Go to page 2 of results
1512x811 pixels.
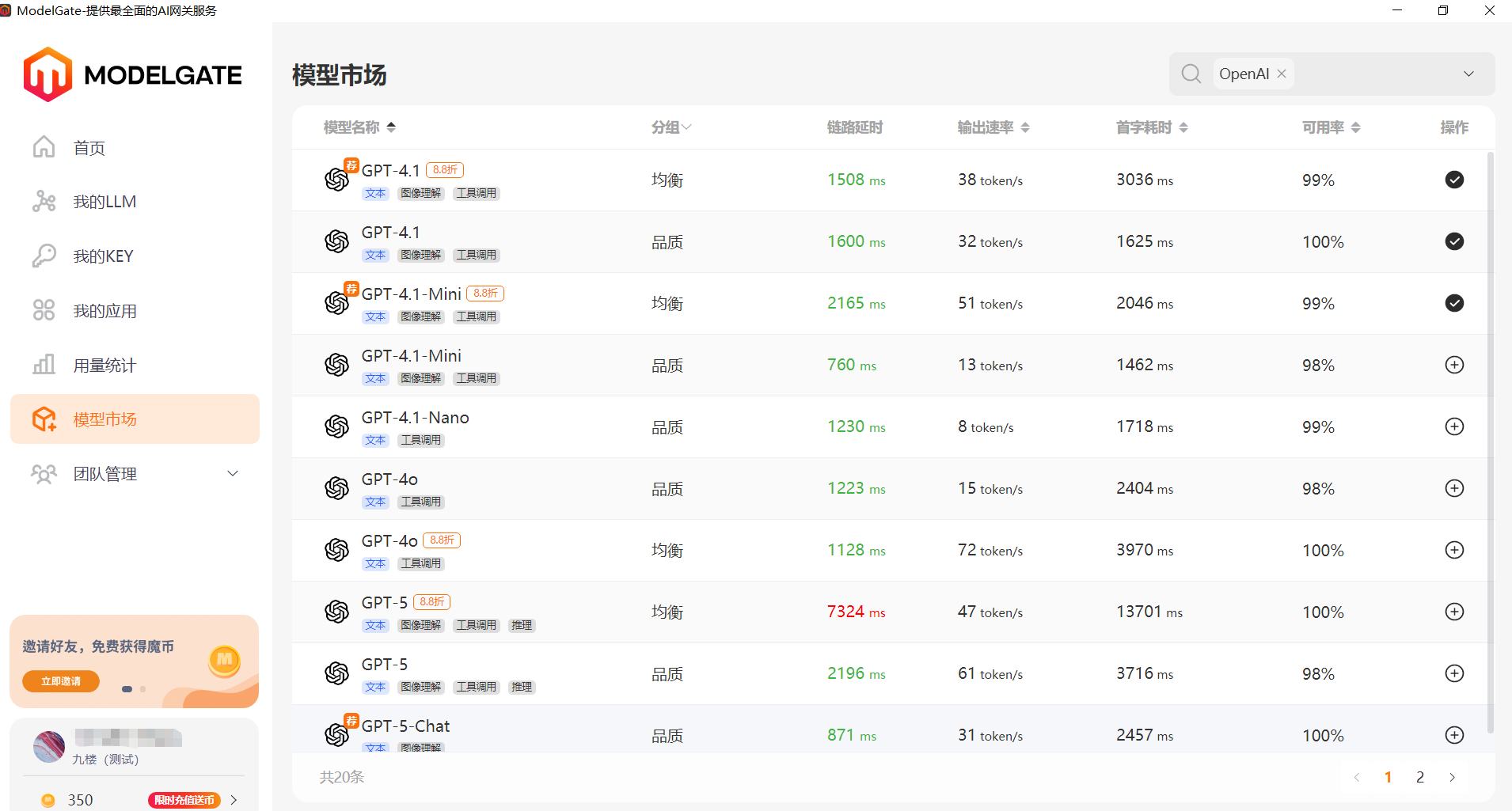click(x=1420, y=777)
